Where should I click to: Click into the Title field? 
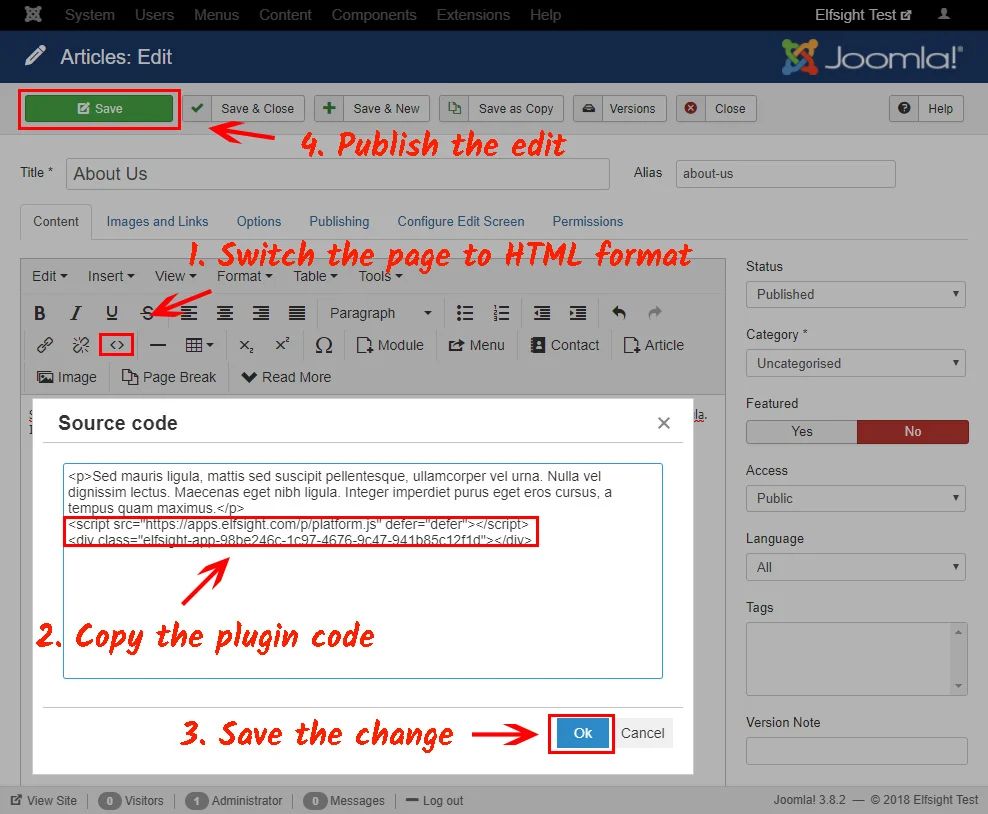[x=338, y=174]
